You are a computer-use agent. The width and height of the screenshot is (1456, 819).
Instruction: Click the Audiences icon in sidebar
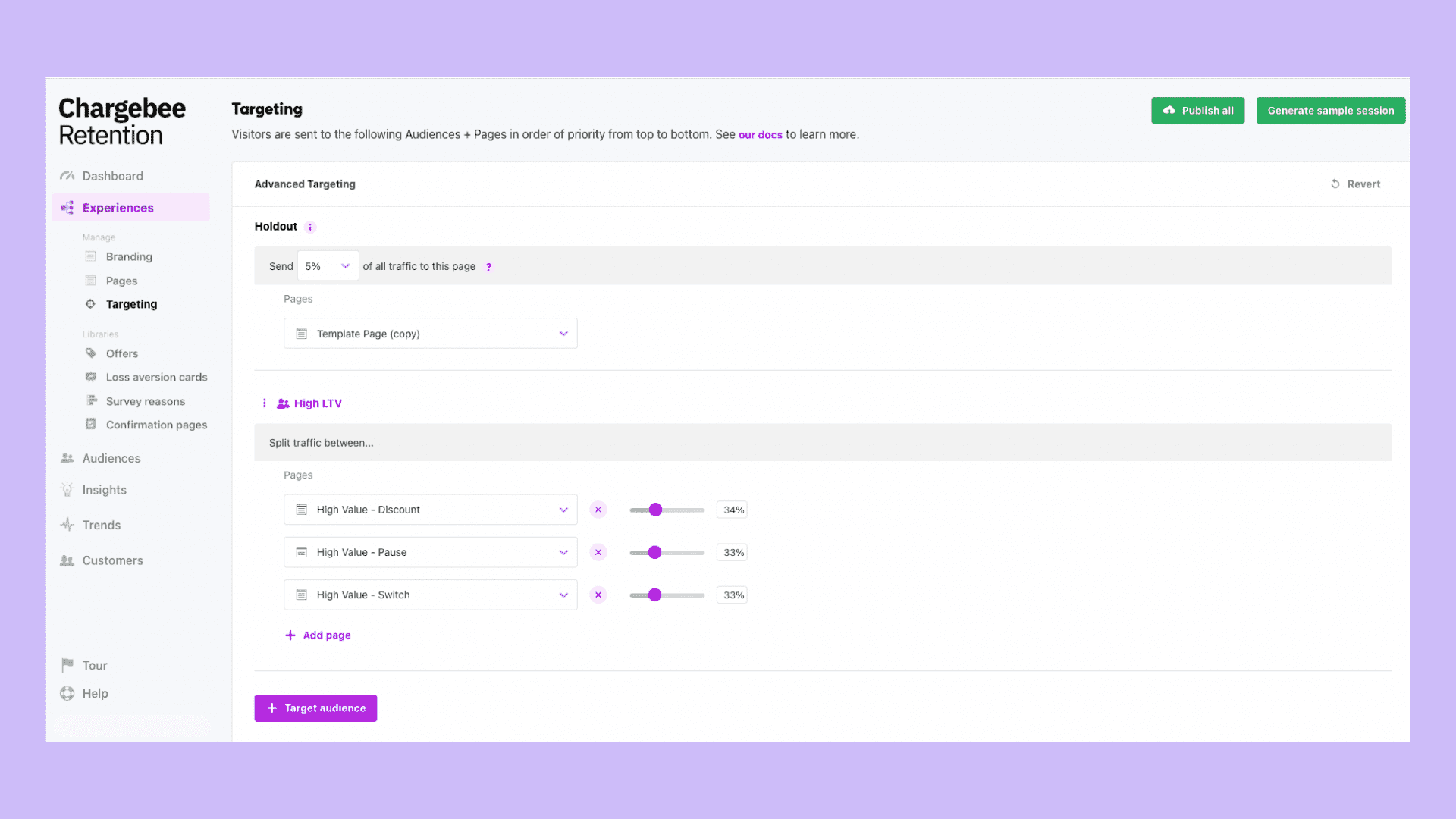click(x=68, y=458)
